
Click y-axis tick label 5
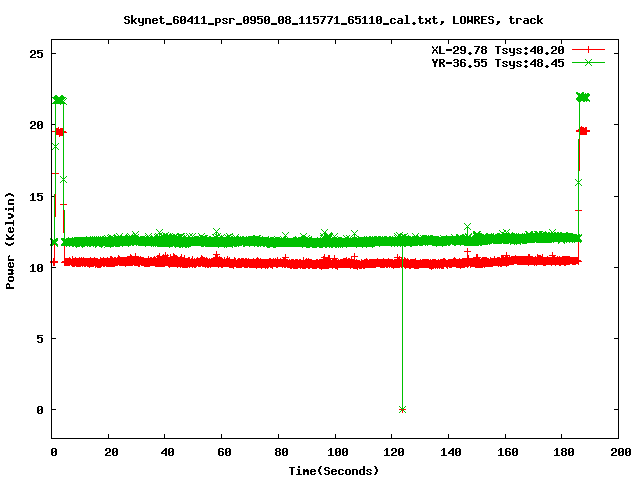pyautogui.click(x=40, y=339)
